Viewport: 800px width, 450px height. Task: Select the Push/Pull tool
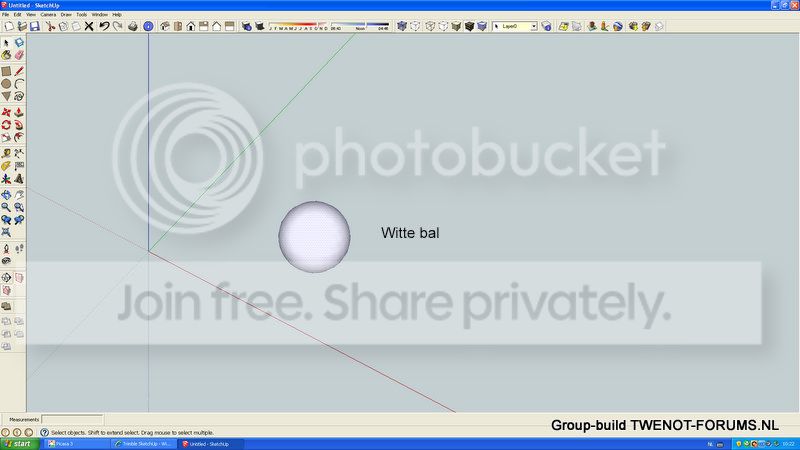19,112
